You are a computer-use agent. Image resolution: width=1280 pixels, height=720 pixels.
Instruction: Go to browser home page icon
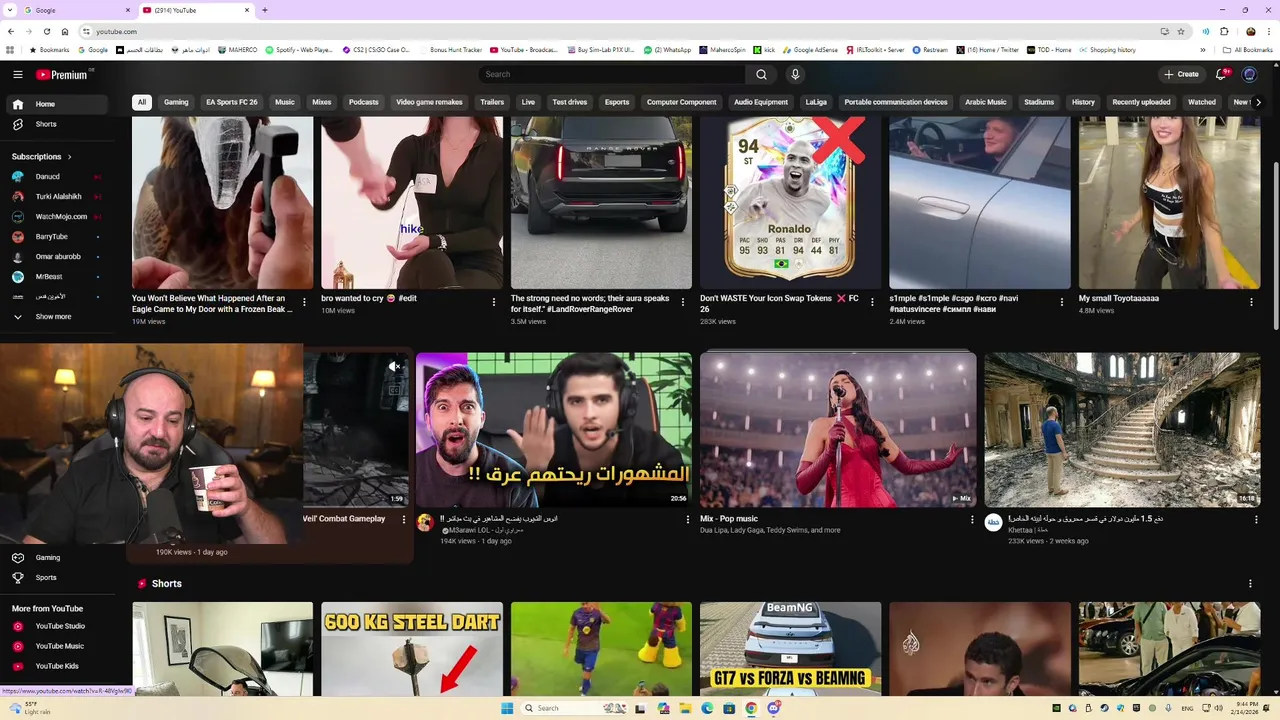[65, 31]
